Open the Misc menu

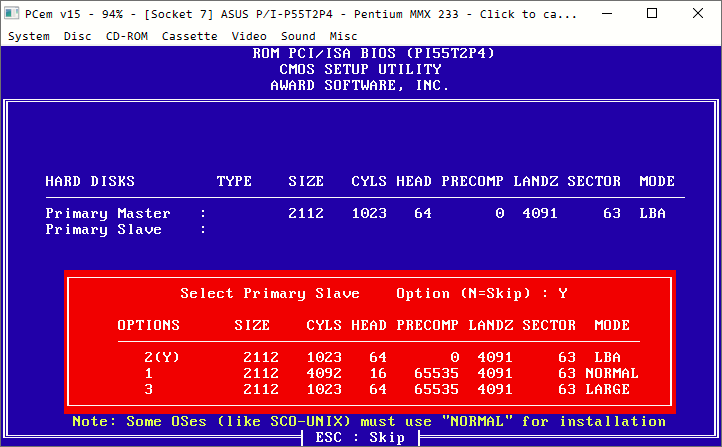click(343, 36)
